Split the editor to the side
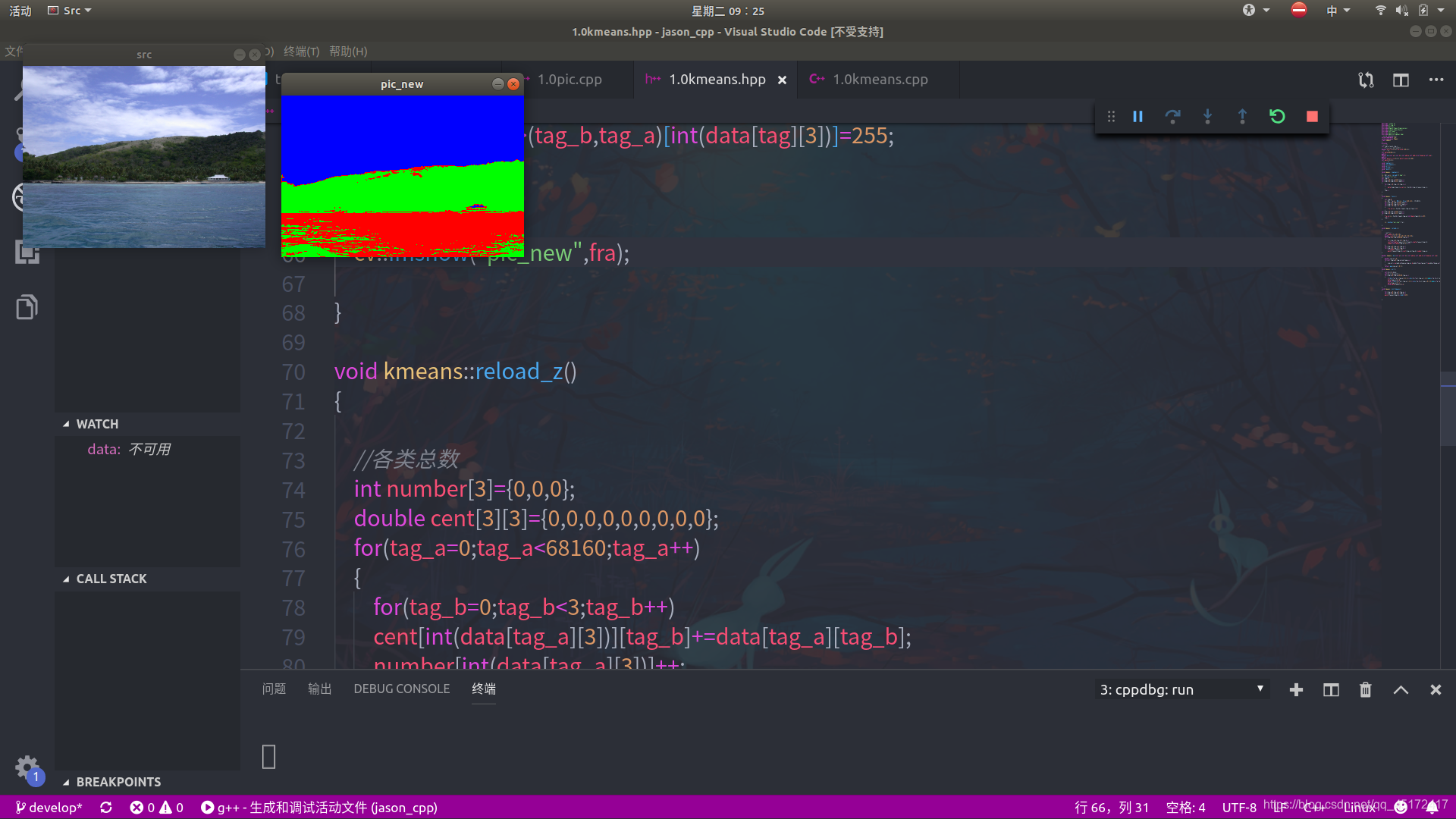 (x=1401, y=80)
